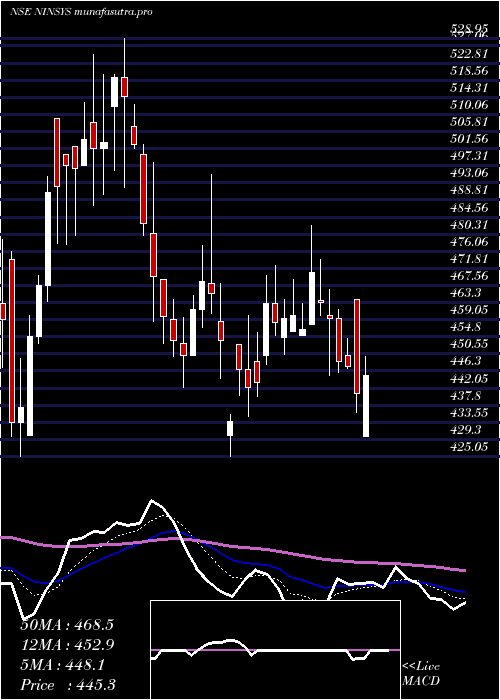
Task: Click the tall red candle beside the last candle
Action: point(357,346)
